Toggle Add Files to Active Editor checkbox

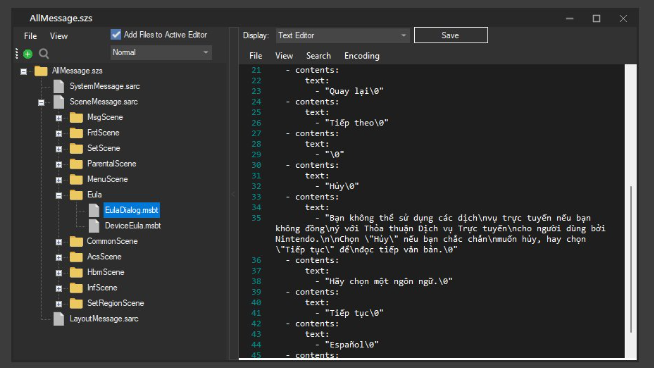click(x=116, y=35)
